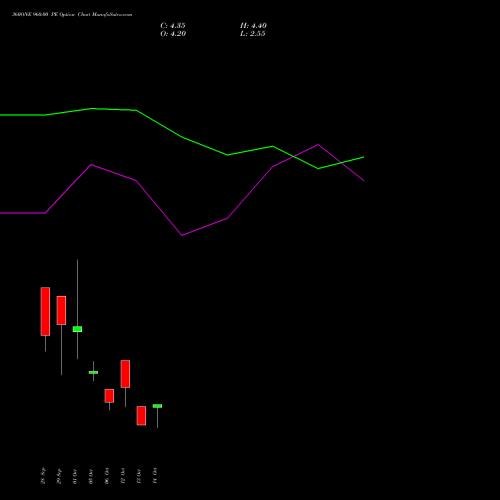Select the red candle above 29 Sep
Viewport: 500px width, 500px height.
coord(61,310)
